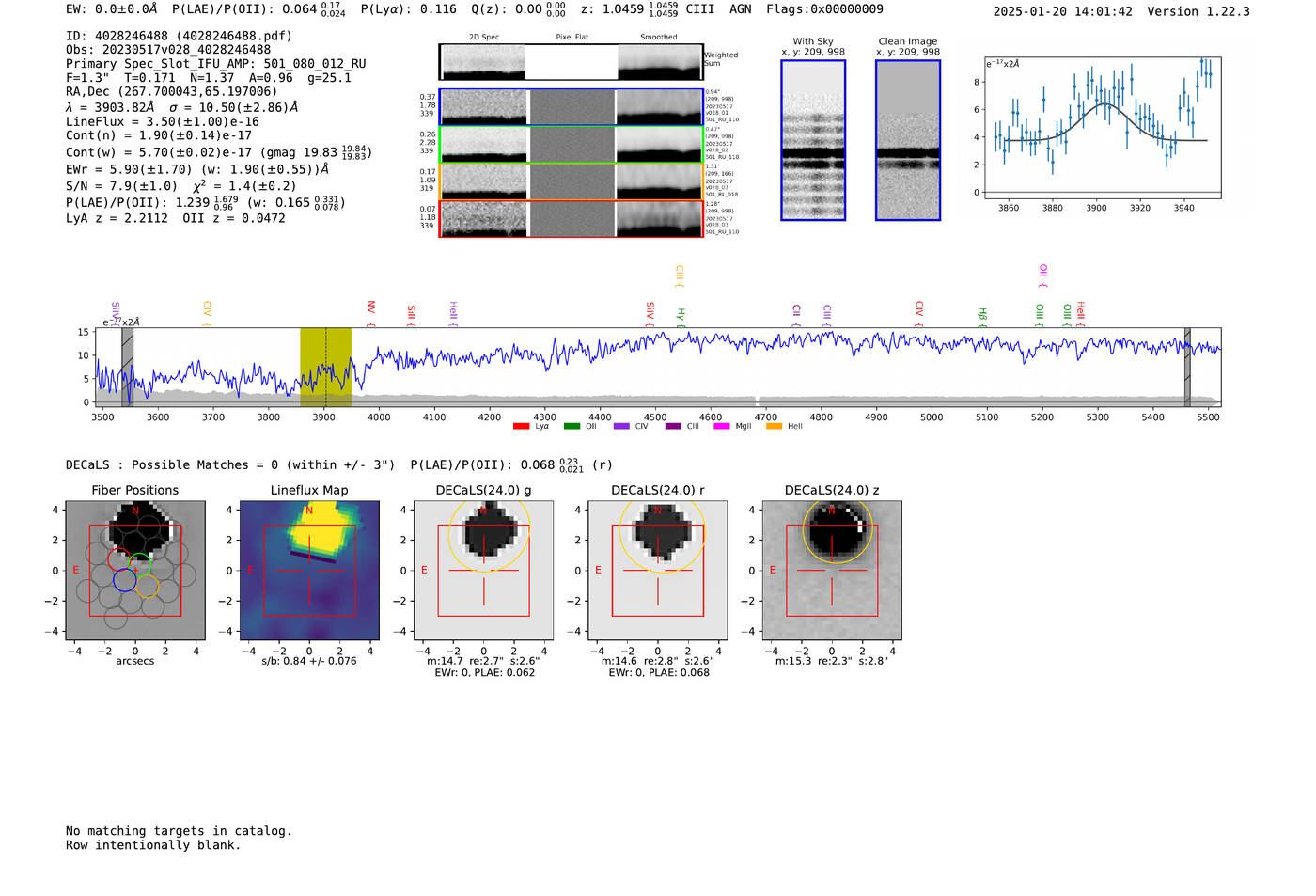Click the ID: 4028246488 text
Screen dimensions: 1316x896
(179, 36)
